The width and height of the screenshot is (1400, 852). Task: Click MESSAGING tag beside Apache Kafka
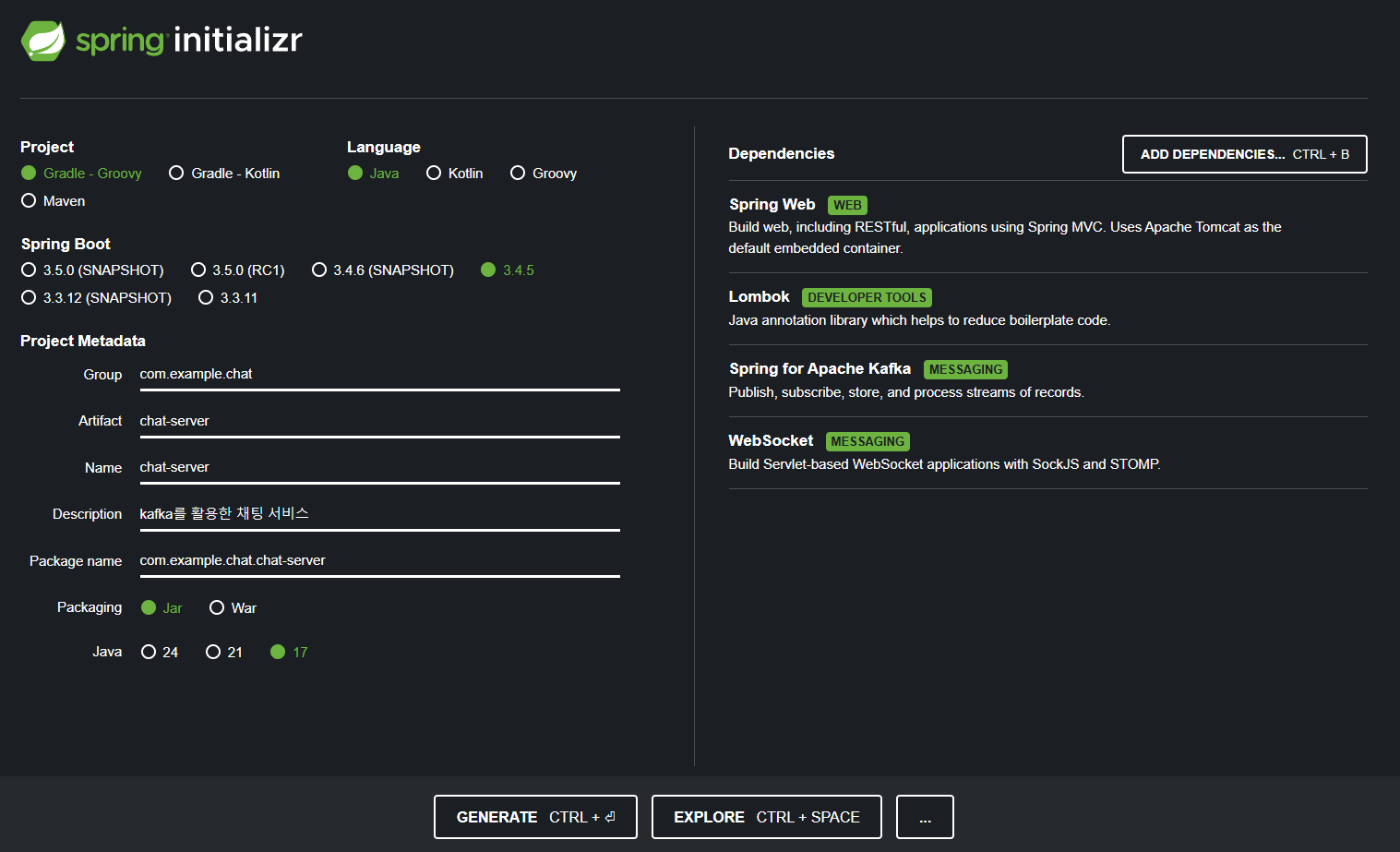[965, 370]
